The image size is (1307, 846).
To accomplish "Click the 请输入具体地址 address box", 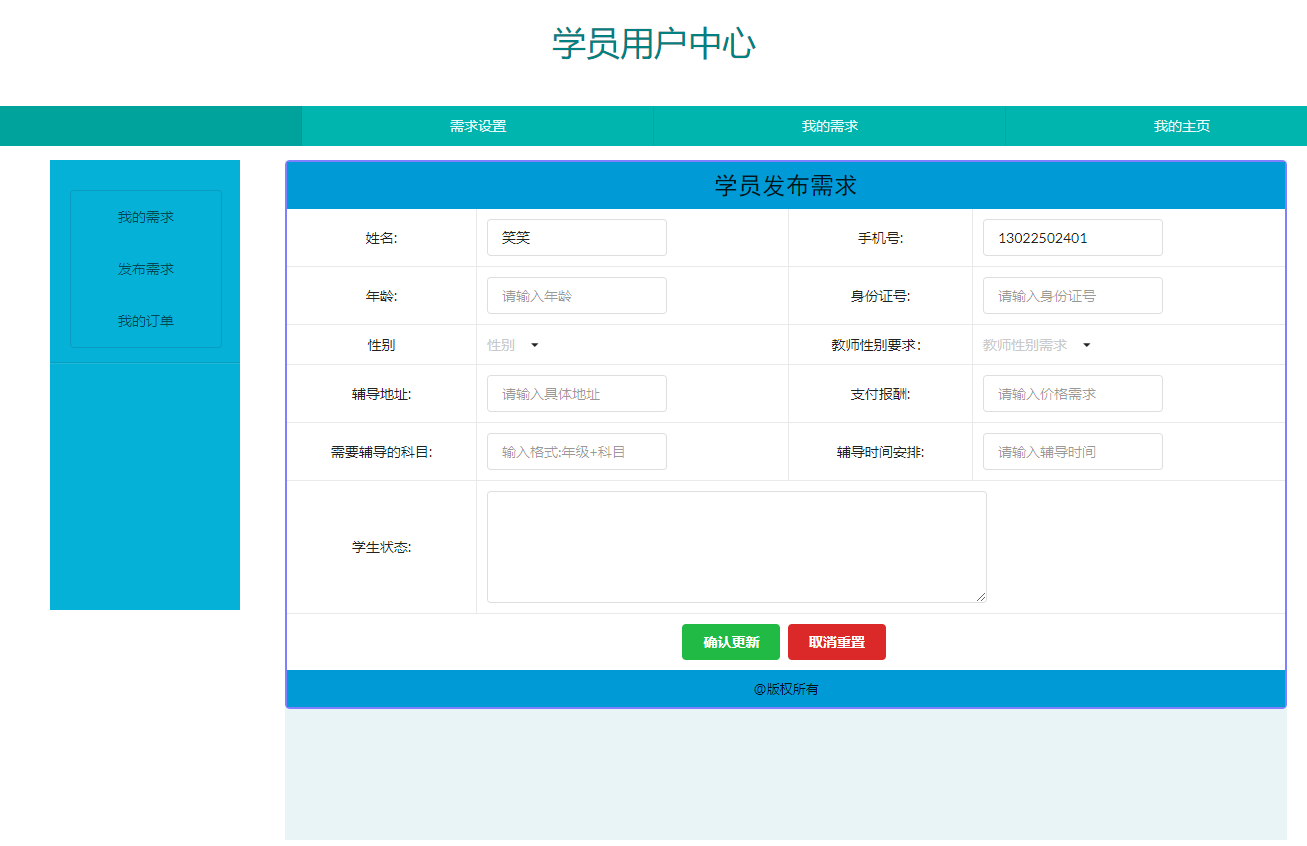I will 576,393.
